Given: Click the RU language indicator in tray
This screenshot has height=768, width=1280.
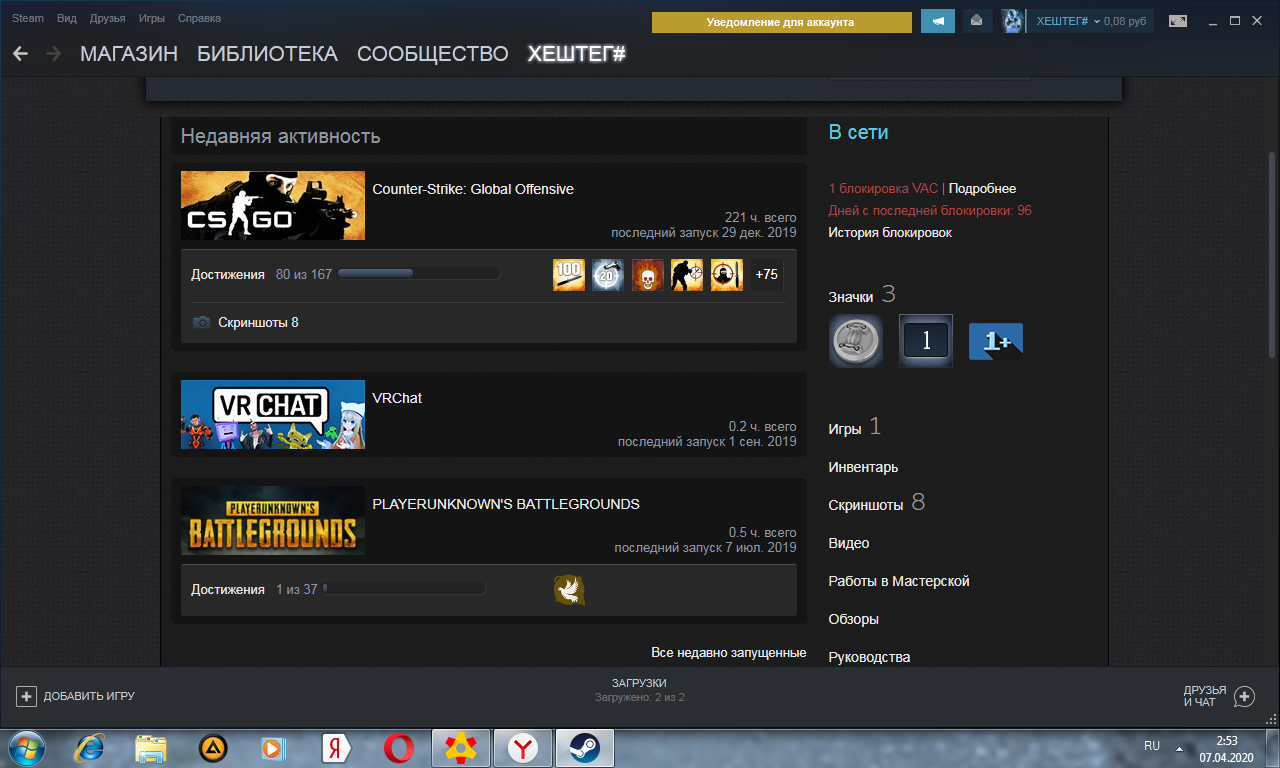Looking at the screenshot, I should pos(1152,746).
